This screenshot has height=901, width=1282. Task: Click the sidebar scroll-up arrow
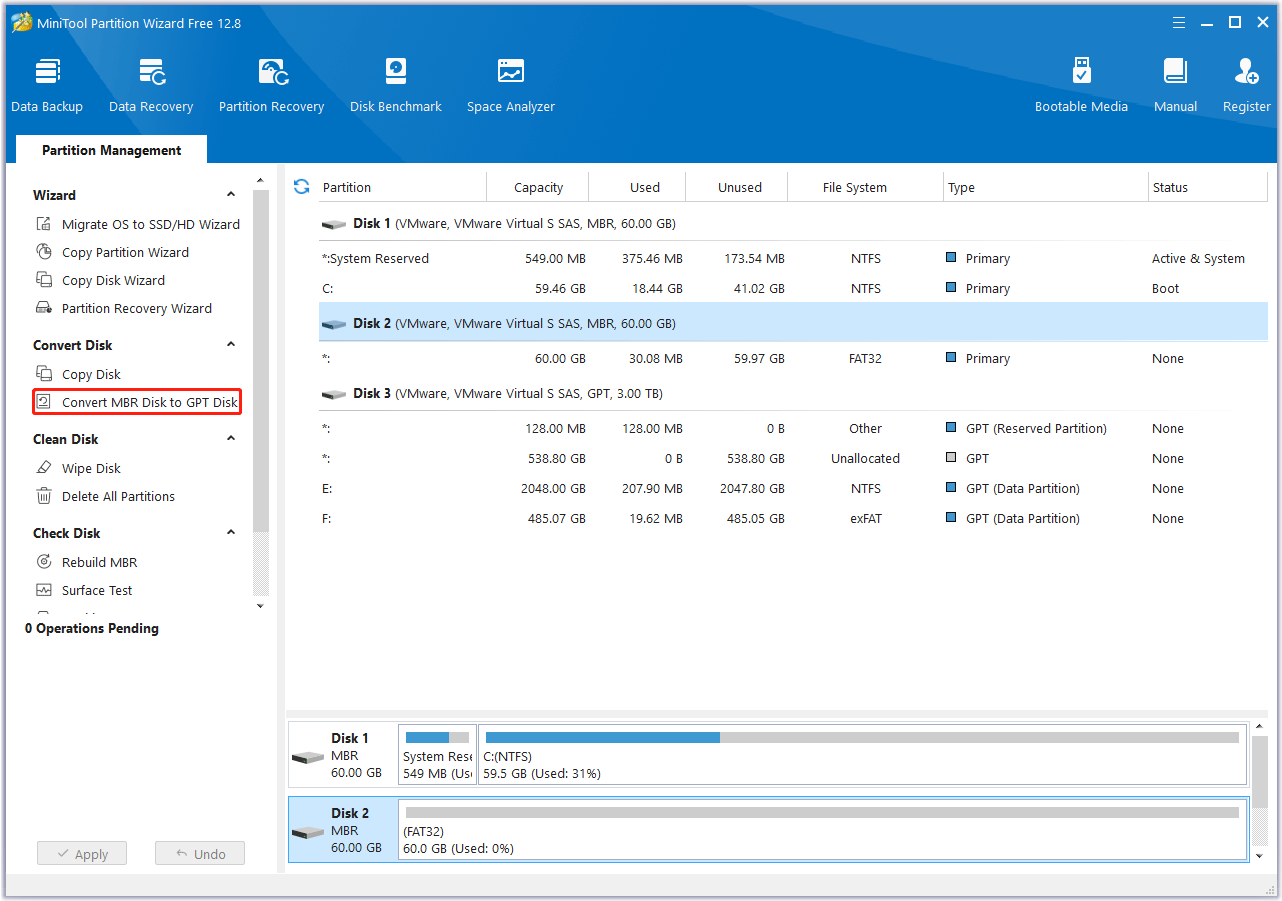coord(261,181)
